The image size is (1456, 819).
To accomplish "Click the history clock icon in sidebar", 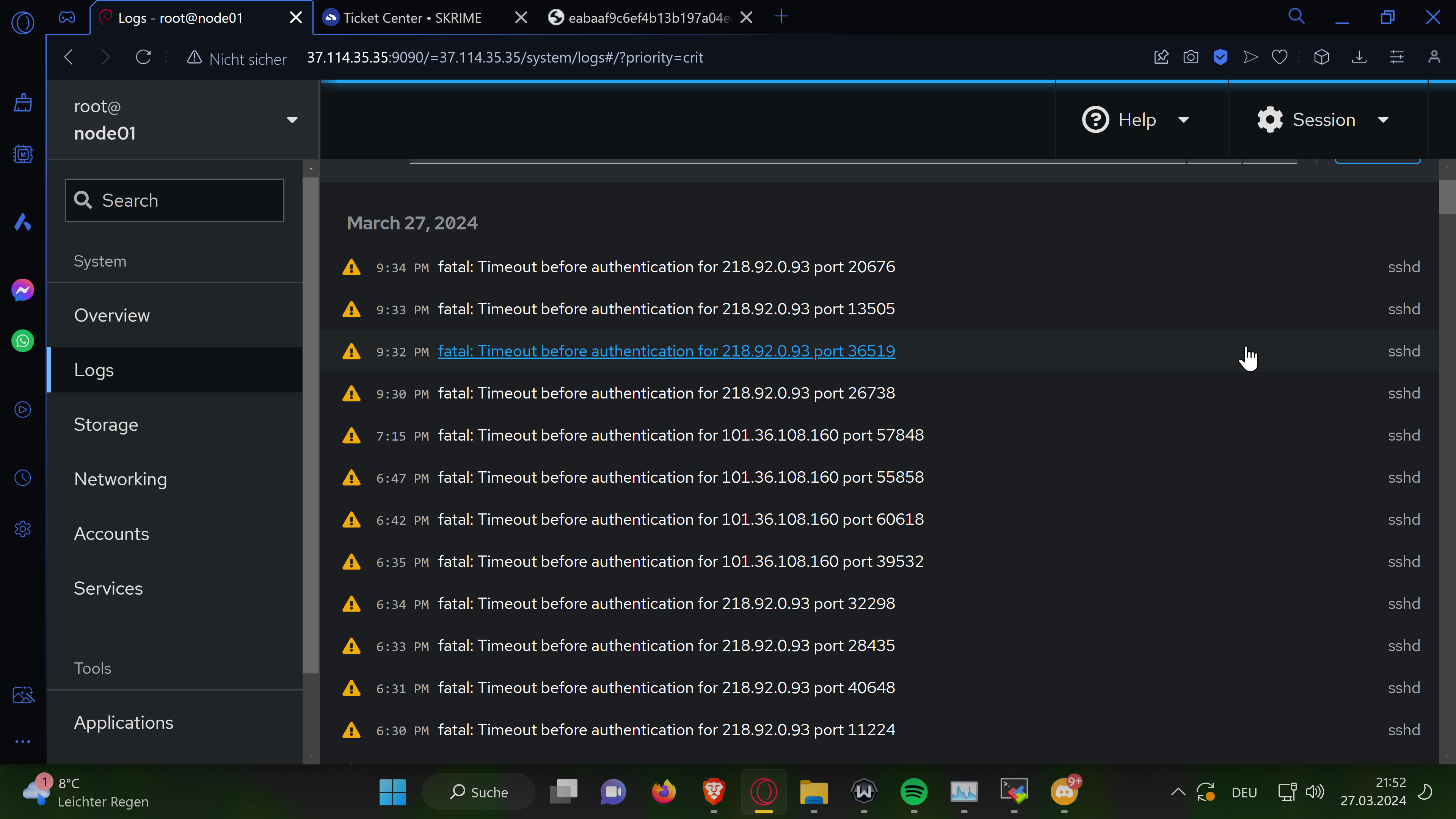I will click(x=23, y=478).
